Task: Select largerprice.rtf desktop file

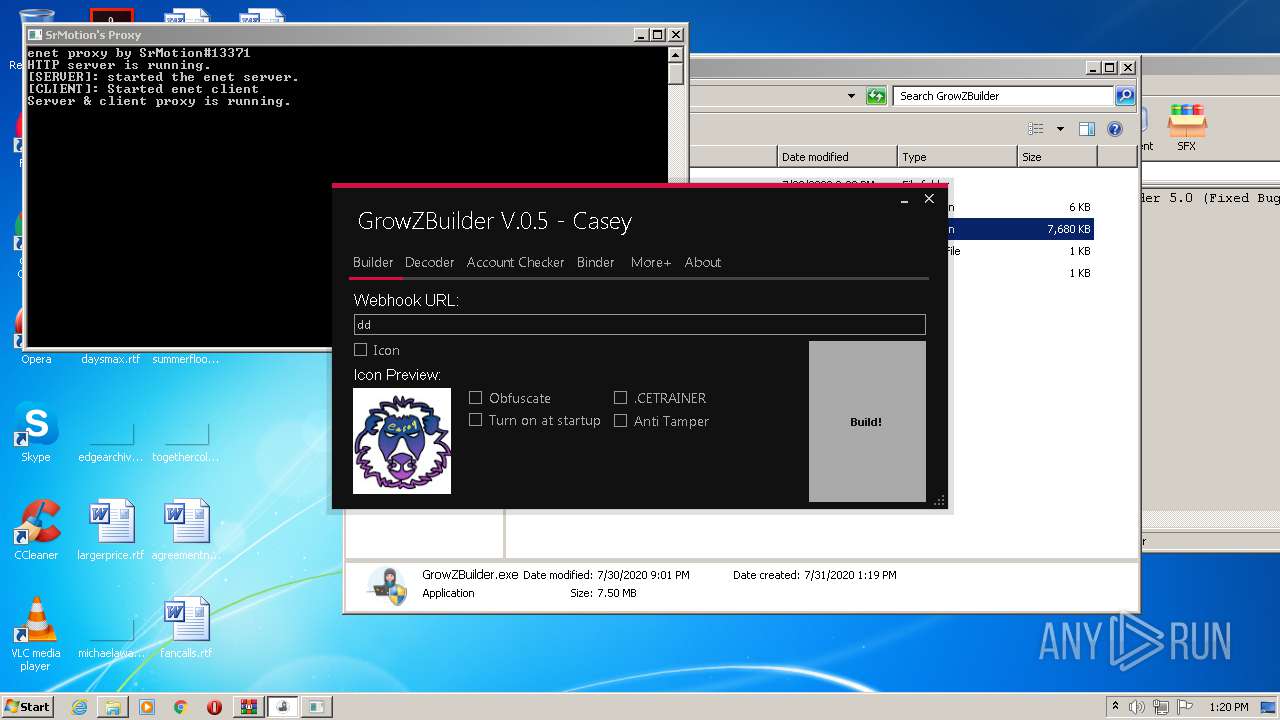Action: 111,530
